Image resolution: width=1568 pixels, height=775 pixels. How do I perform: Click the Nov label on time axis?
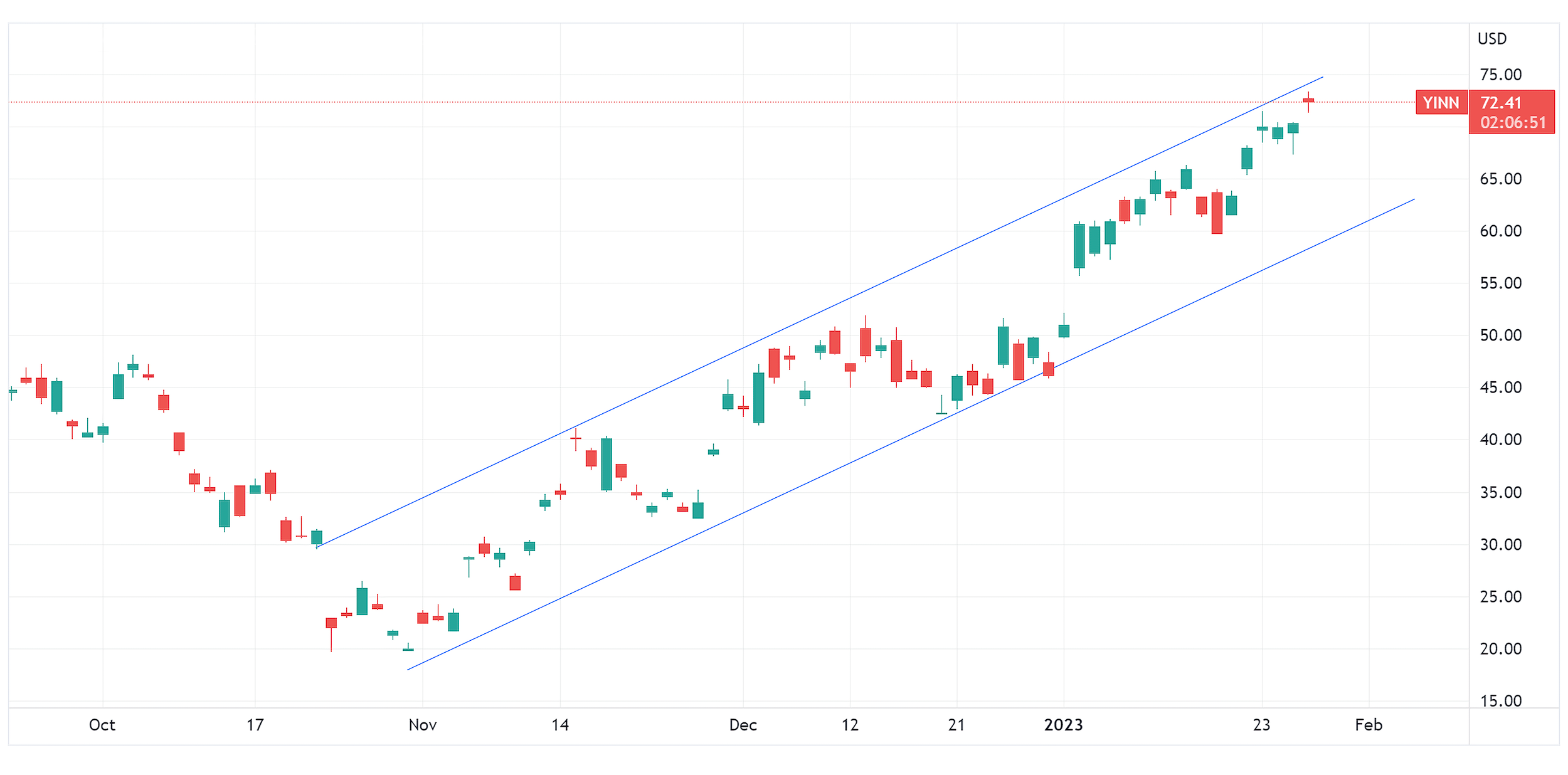[422, 725]
